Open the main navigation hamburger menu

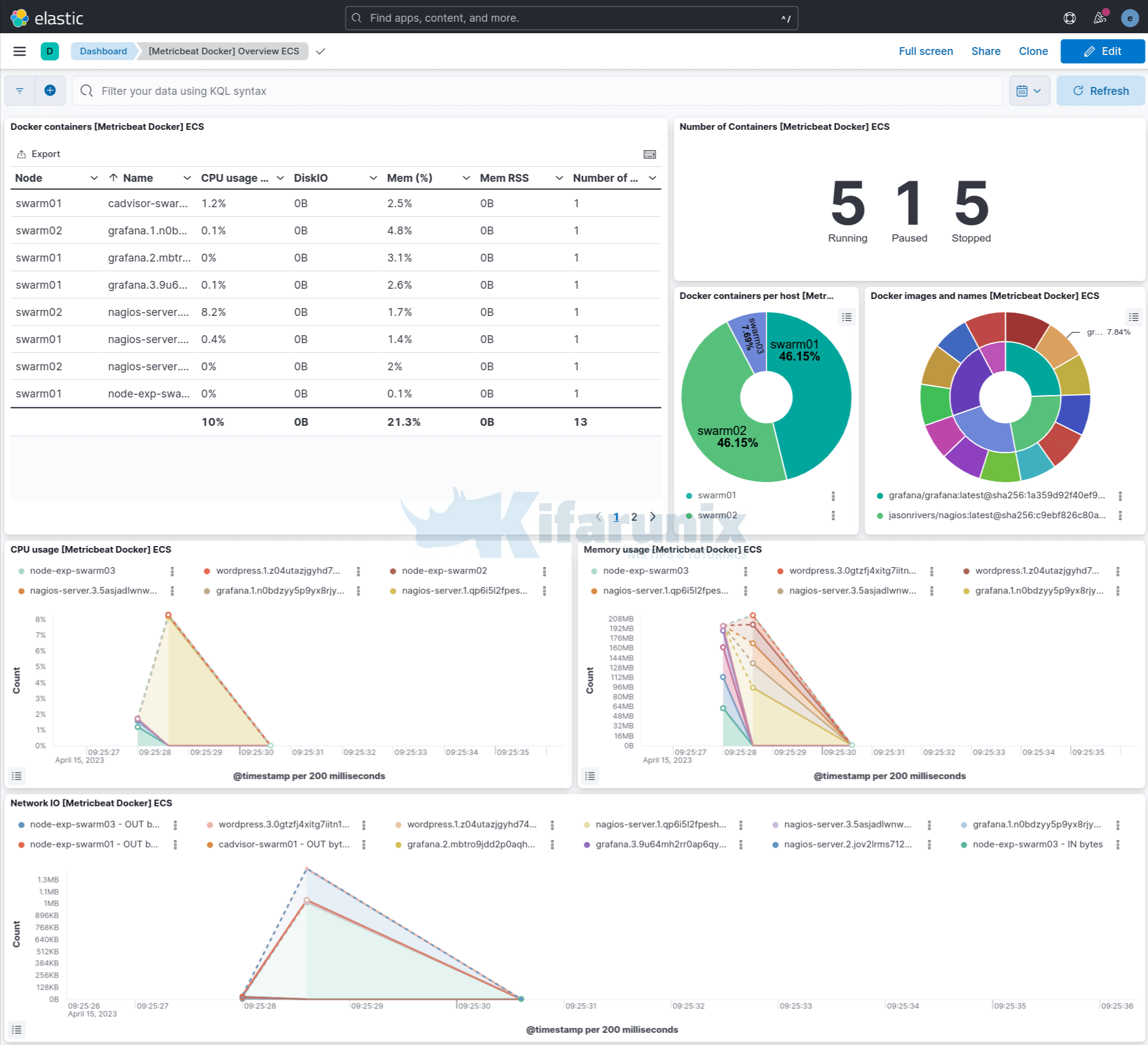tap(19, 51)
